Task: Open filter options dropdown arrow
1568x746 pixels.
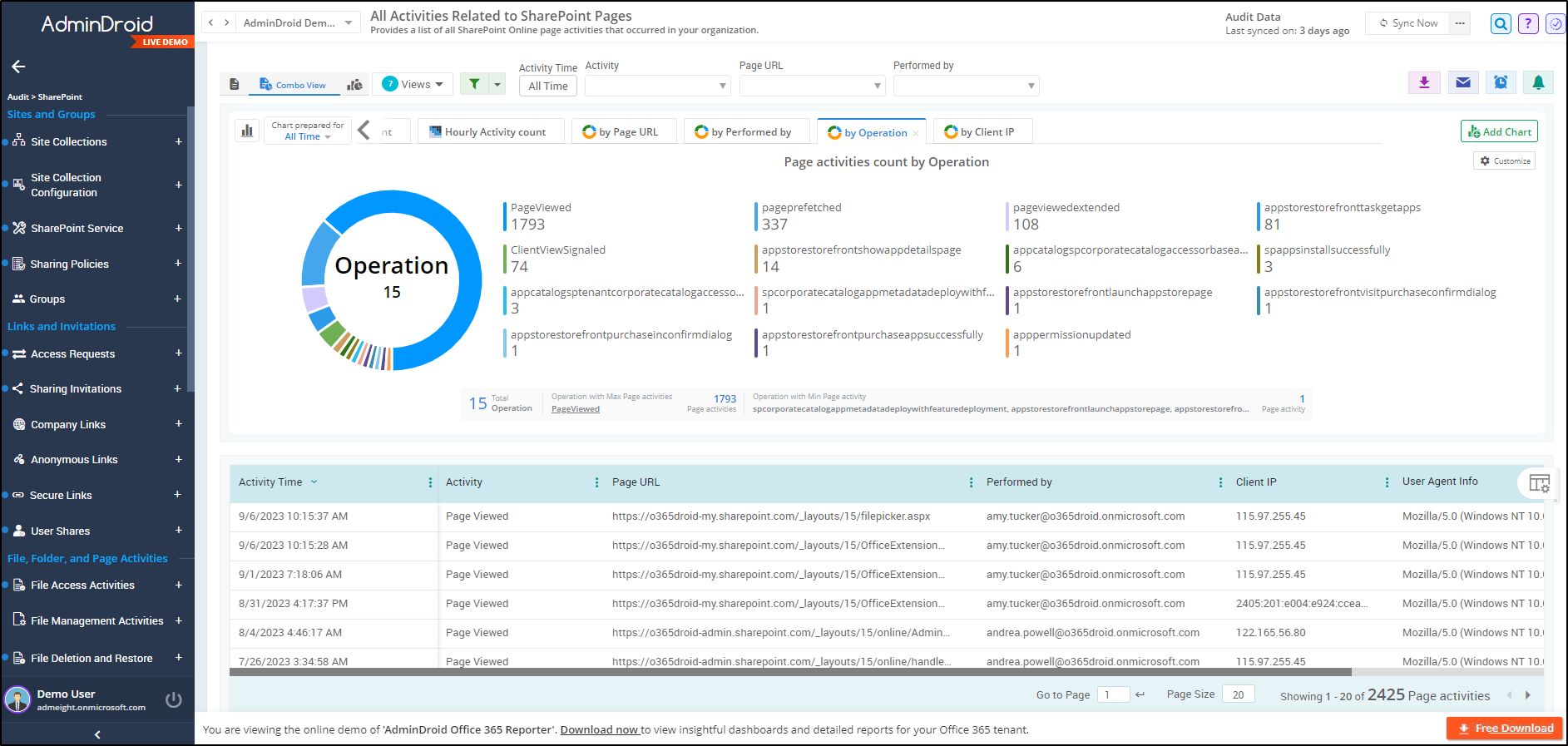Action: coord(497,84)
